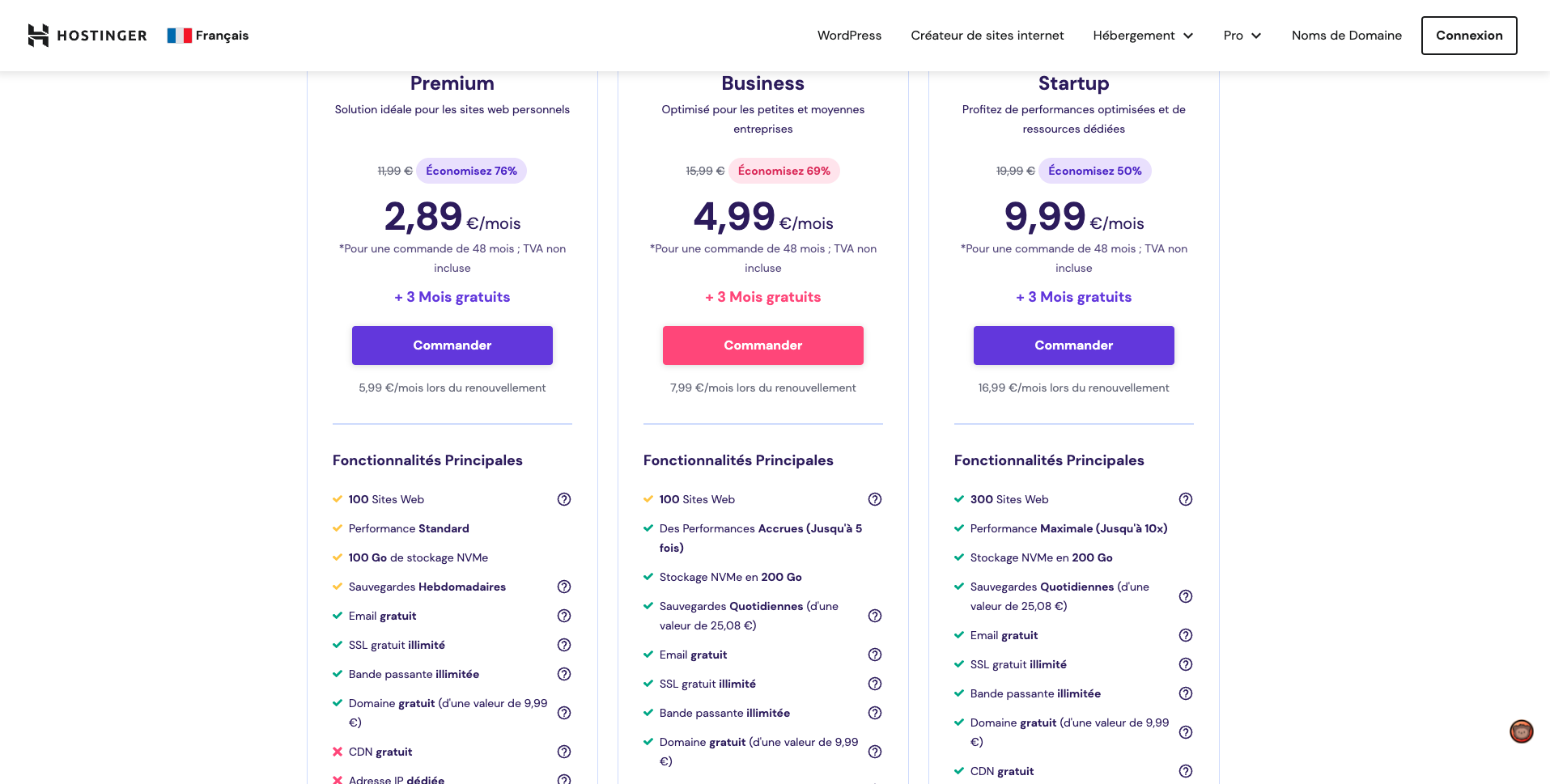
Task: Open help icon for Business Email gratuit
Action: point(875,655)
